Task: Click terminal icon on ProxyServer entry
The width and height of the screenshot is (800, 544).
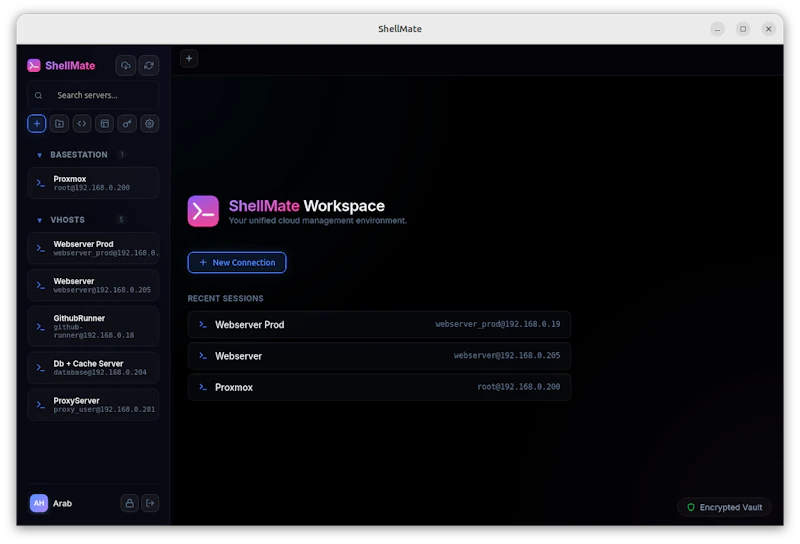Action: 41,405
